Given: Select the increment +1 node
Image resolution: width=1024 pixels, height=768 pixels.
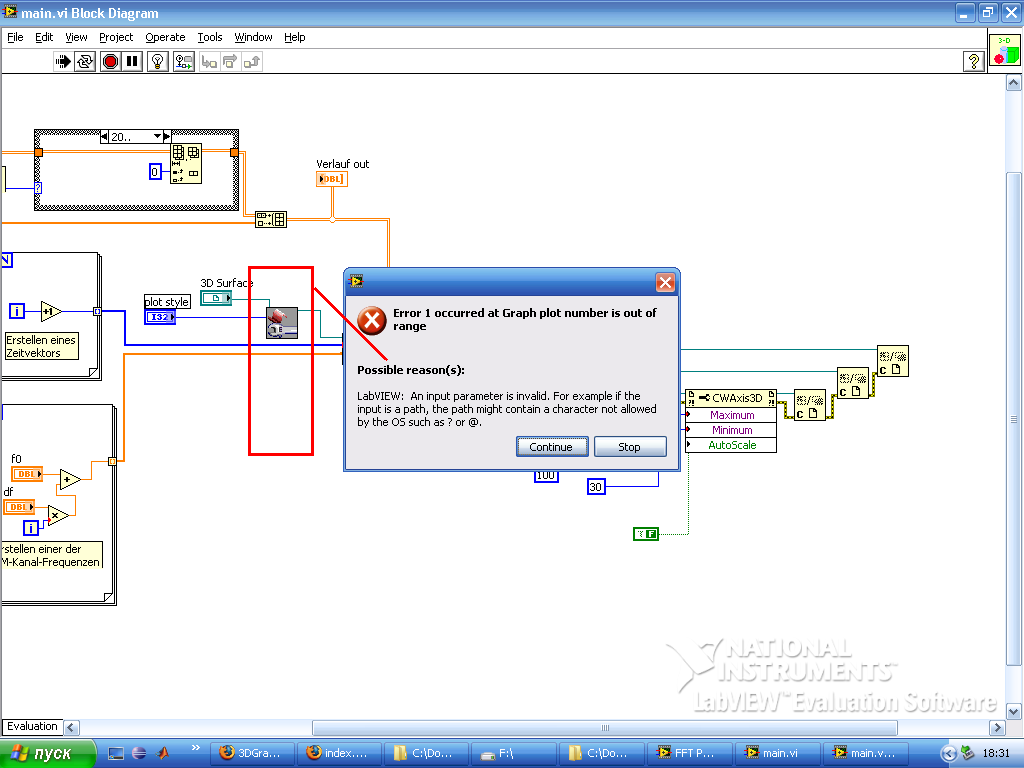Looking at the screenshot, I should tap(51, 312).
